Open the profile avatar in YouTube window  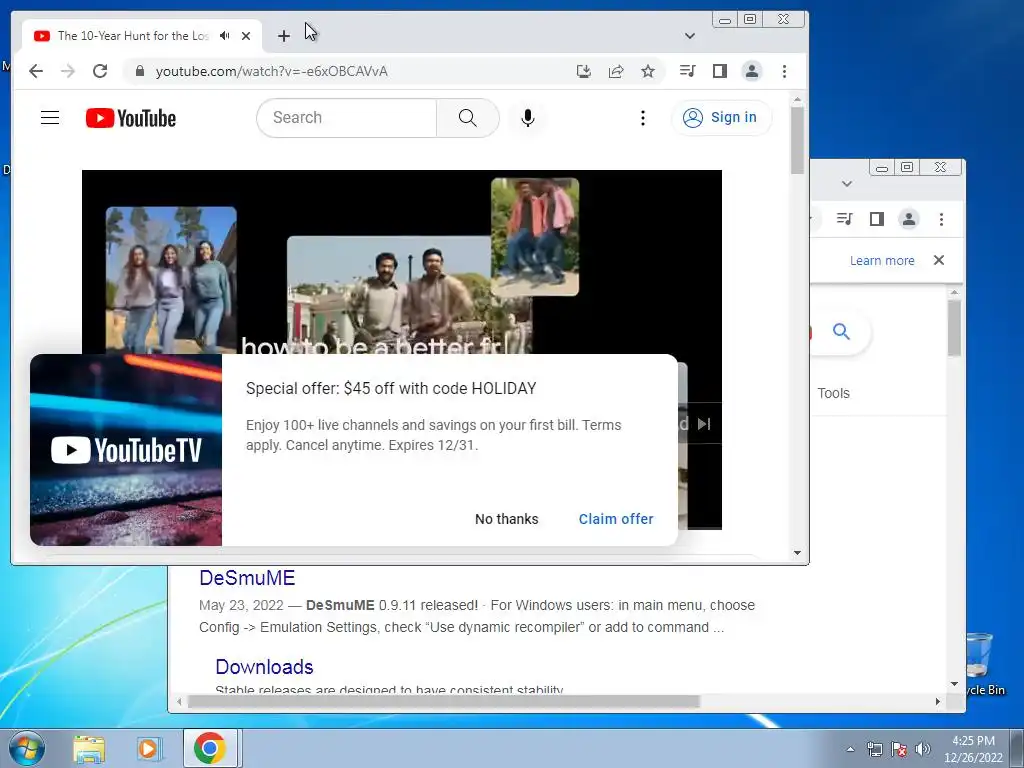tap(752, 71)
